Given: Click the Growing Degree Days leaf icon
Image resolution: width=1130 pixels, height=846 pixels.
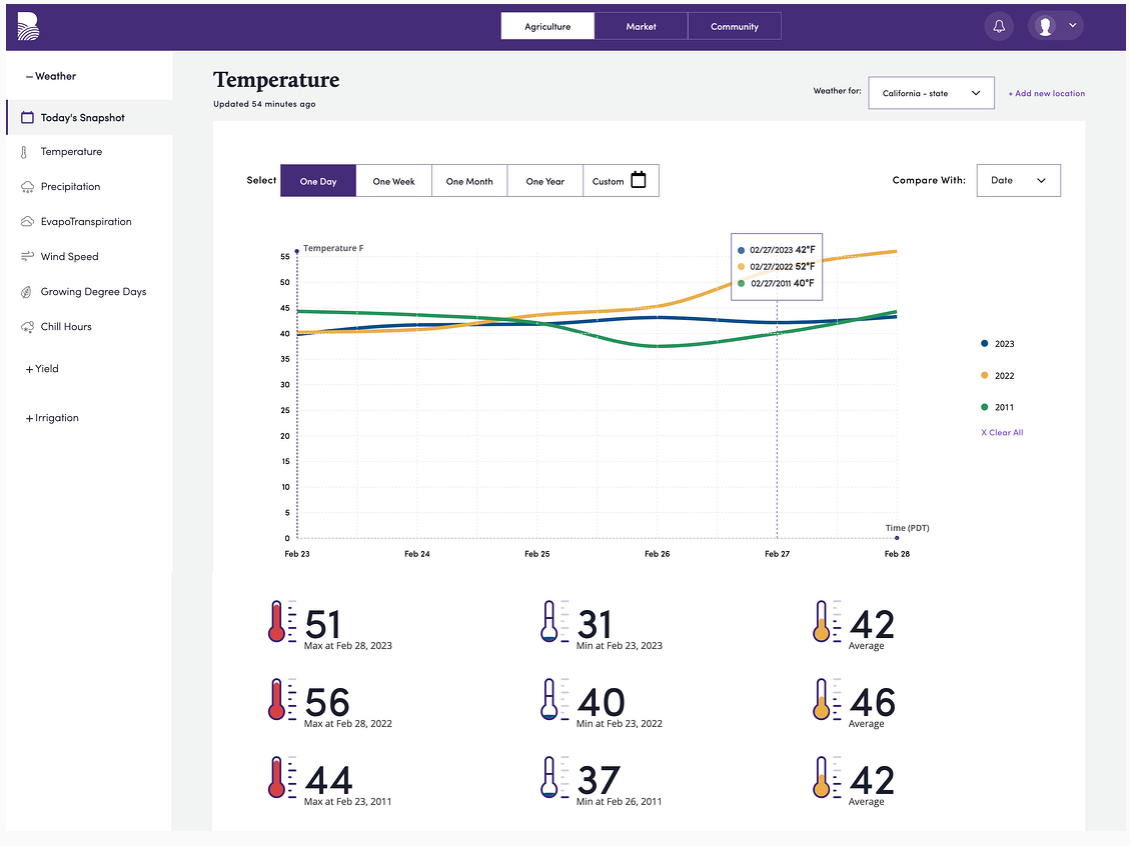Looking at the screenshot, I should pyautogui.click(x=27, y=292).
